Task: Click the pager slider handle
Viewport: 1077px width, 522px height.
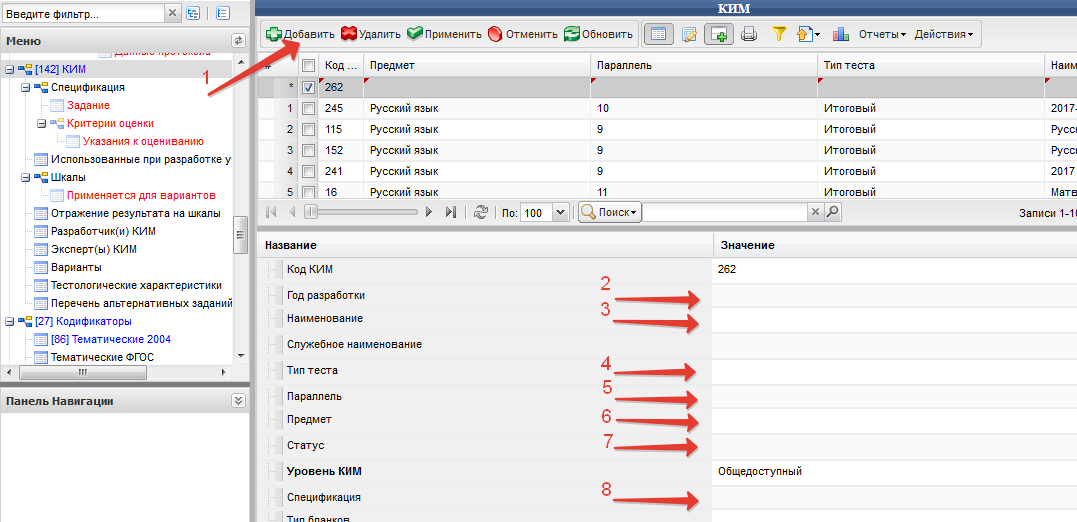Action: (310, 212)
